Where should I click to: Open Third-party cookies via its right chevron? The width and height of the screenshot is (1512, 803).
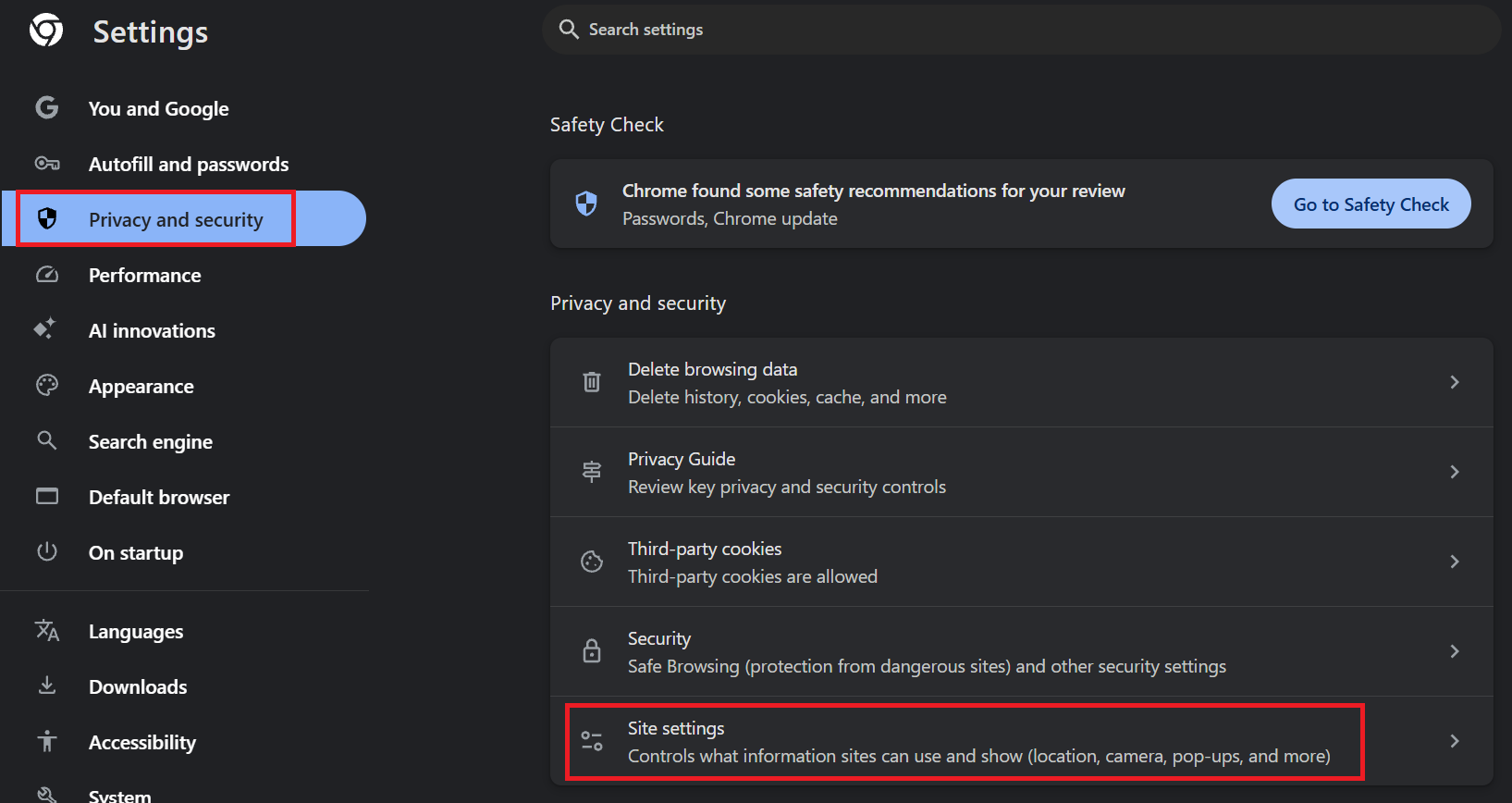pos(1455,562)
